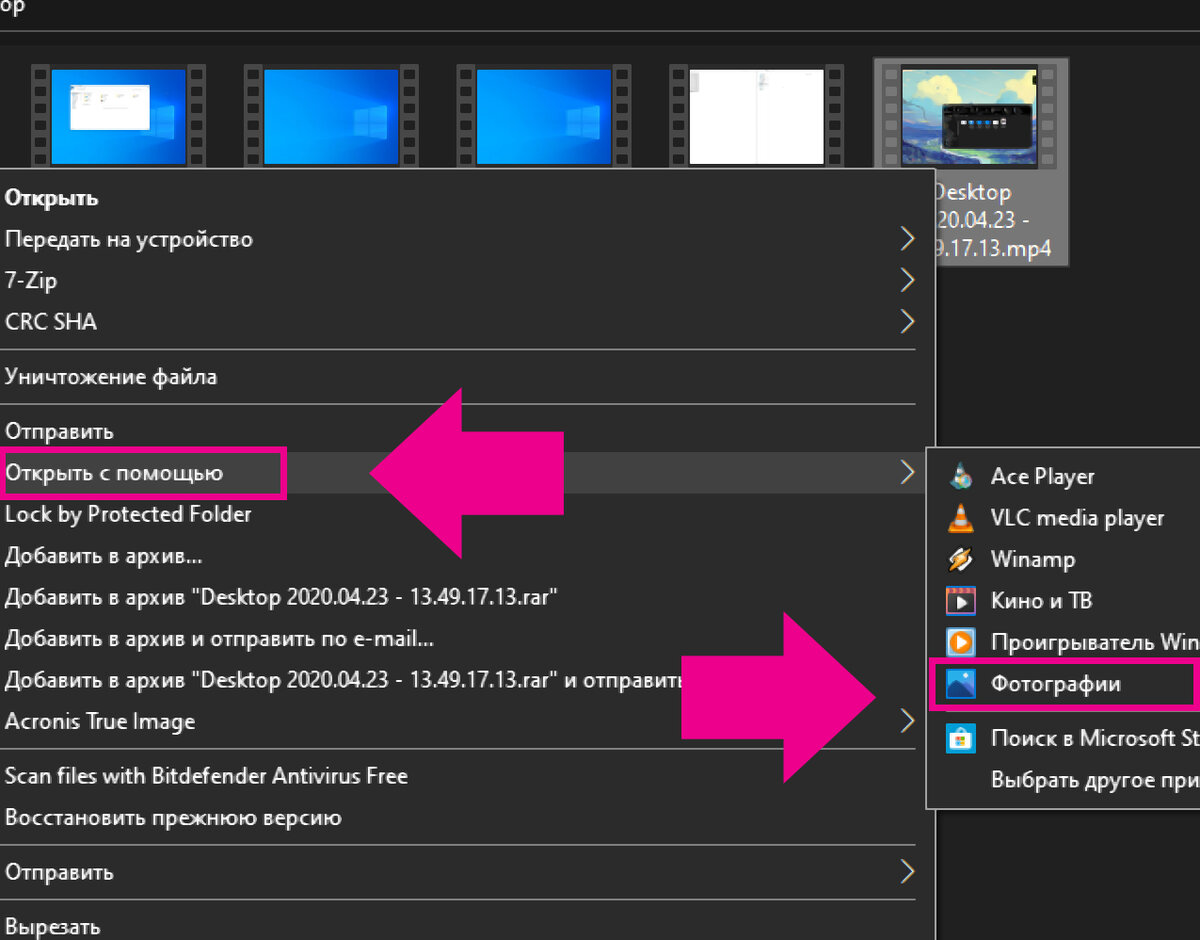Select the white-page video thumbnail
Screen dimensions: 1200x940
point(756,116)
